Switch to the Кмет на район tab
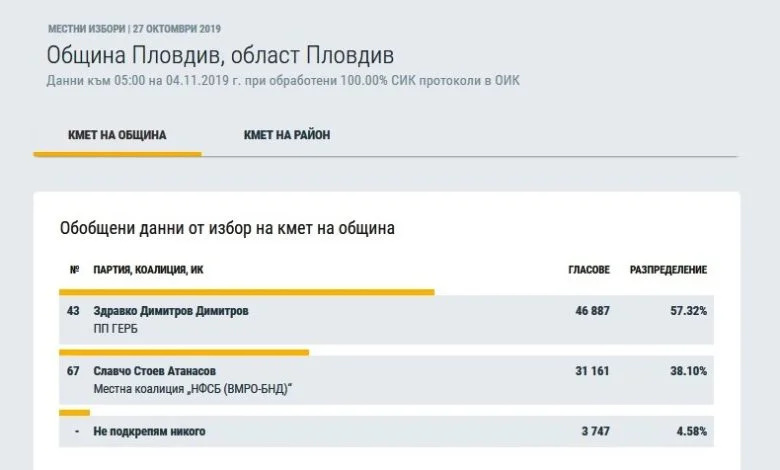780x470 pixels. [287, 135]
